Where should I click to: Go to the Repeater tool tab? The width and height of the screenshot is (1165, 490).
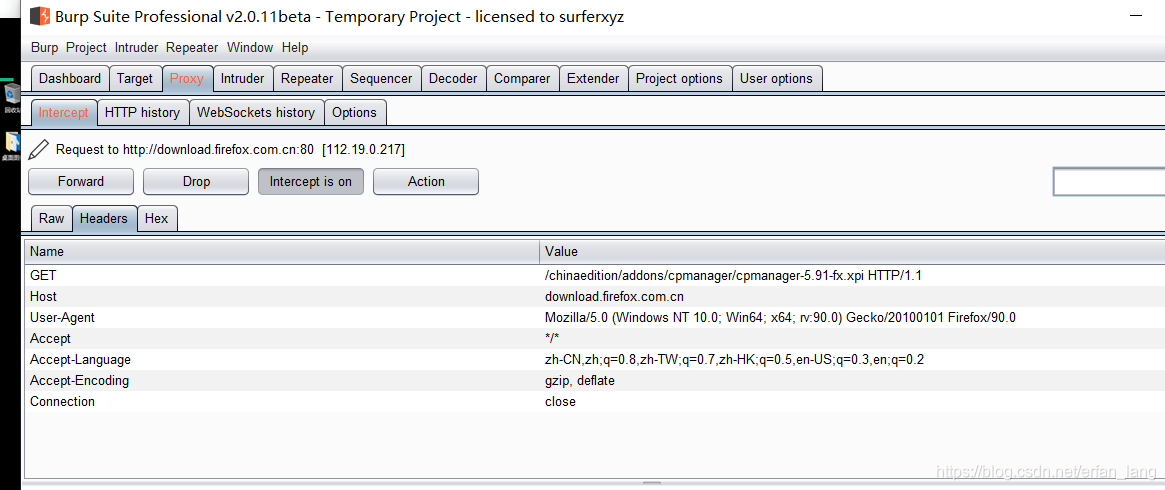tap(307, 79)
